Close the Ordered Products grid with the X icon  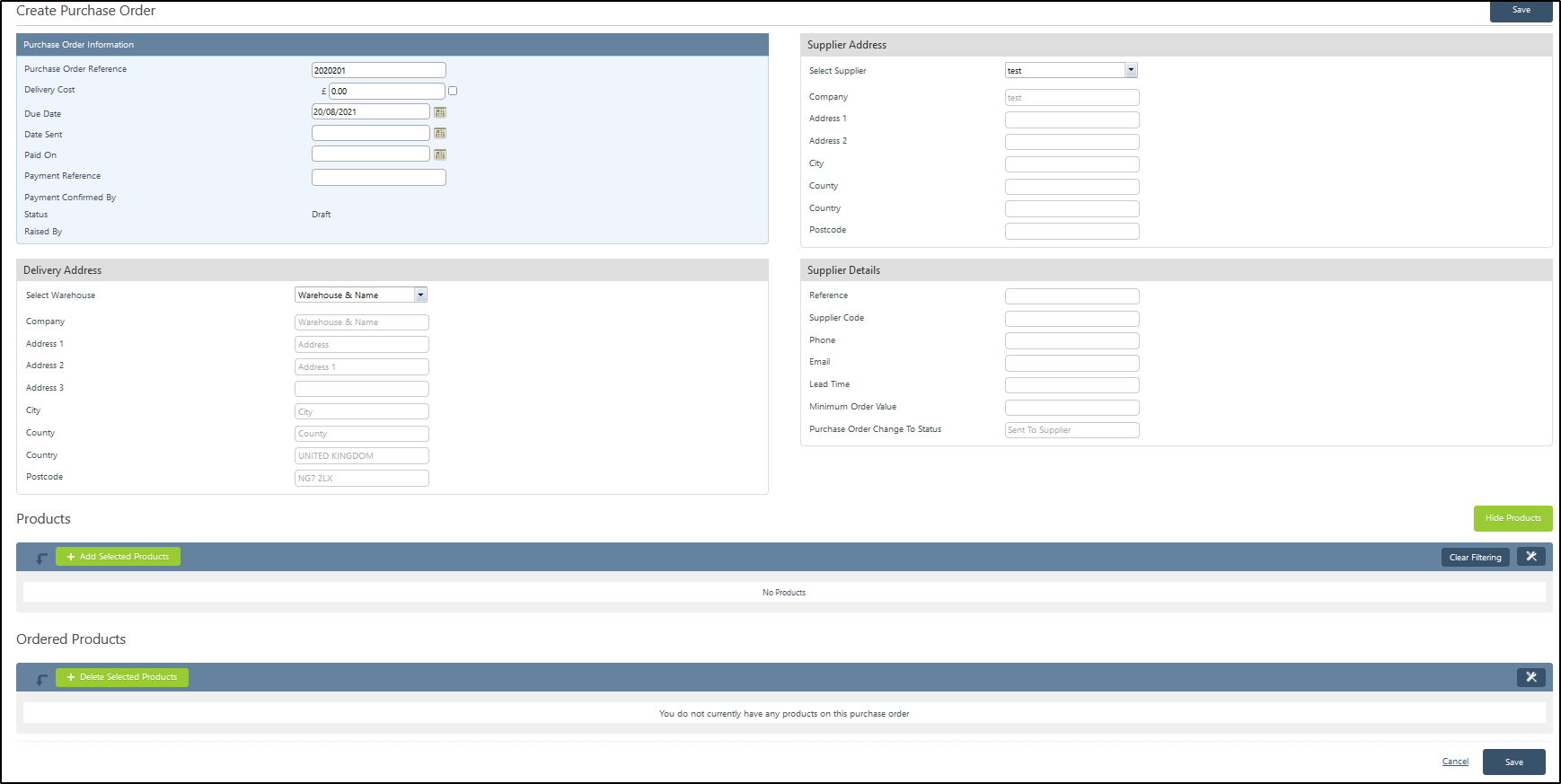(1531, 677)
